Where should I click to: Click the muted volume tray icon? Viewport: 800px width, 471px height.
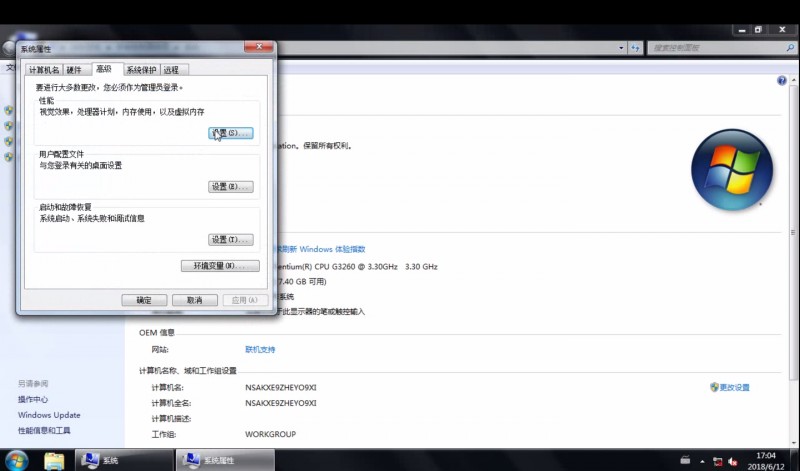(x=733, y=461)
